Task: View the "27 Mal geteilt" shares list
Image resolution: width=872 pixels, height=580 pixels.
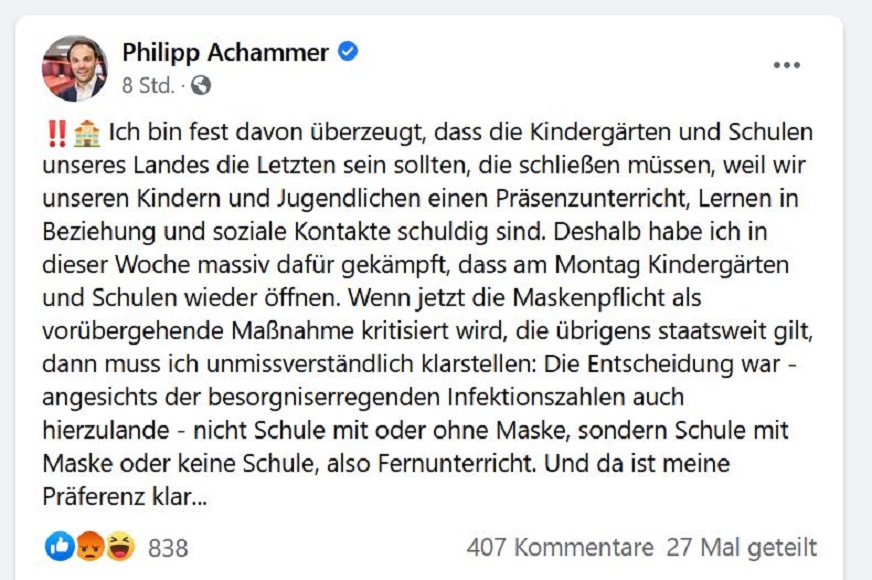Action: [741, 548]
